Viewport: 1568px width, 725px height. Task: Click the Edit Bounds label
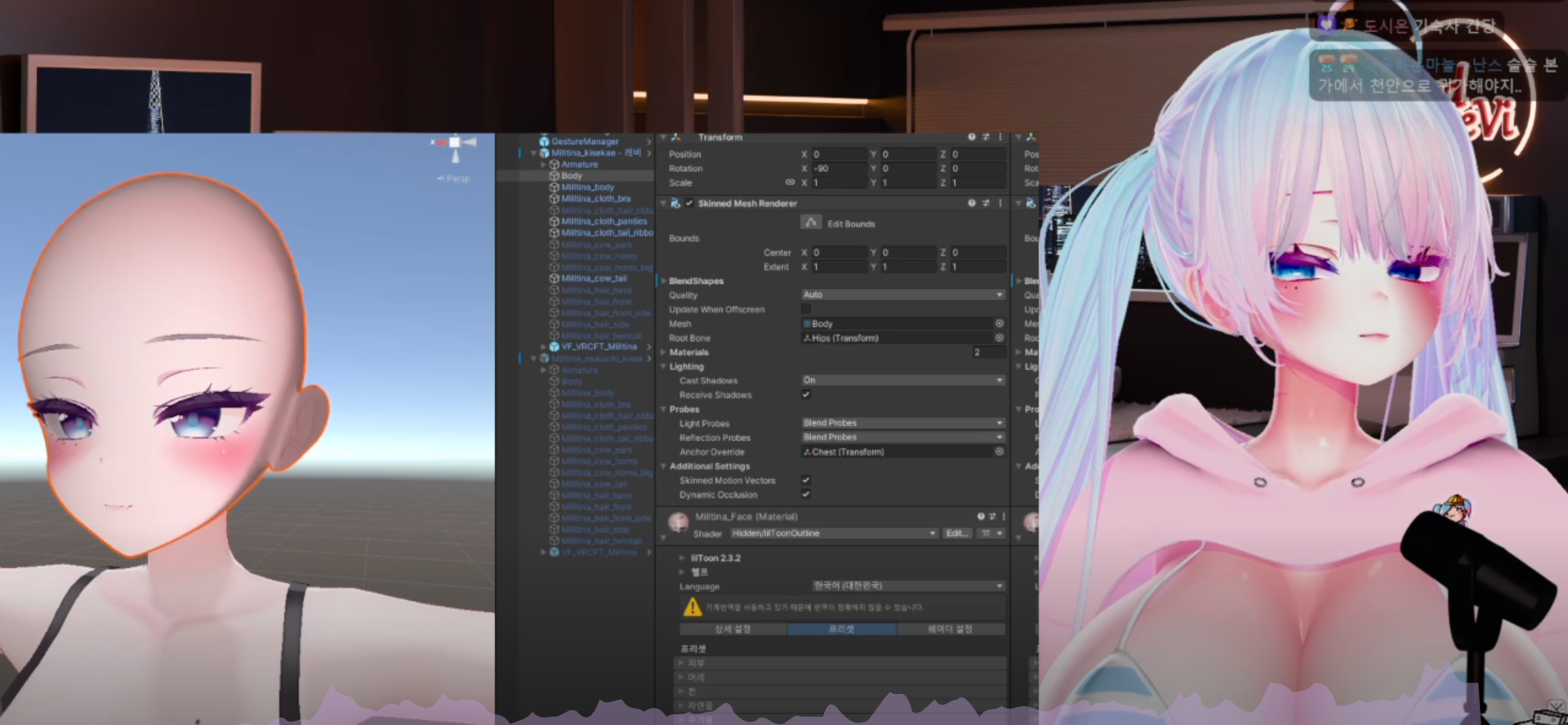851,224
